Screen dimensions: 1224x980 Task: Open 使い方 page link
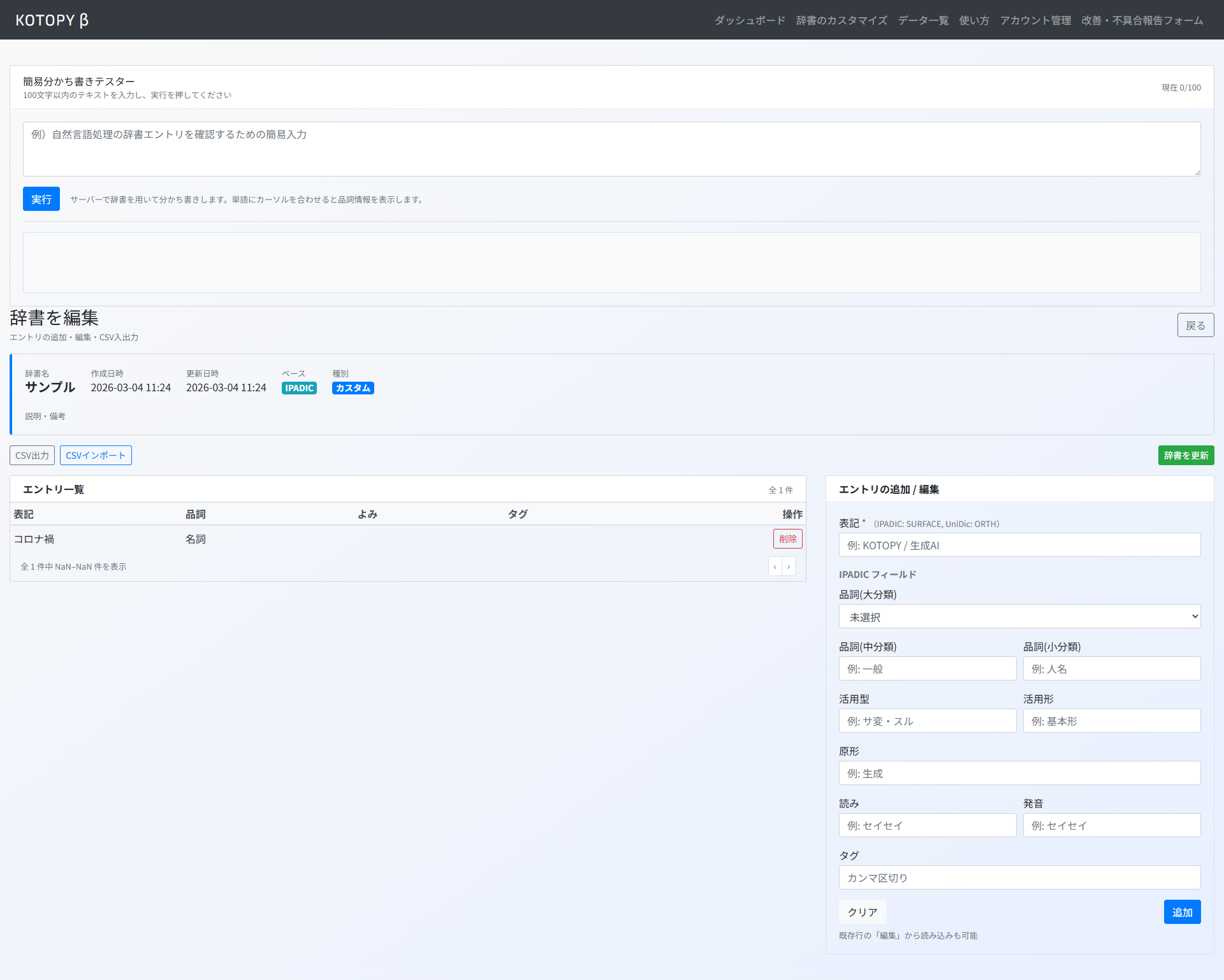pos(973,20)
